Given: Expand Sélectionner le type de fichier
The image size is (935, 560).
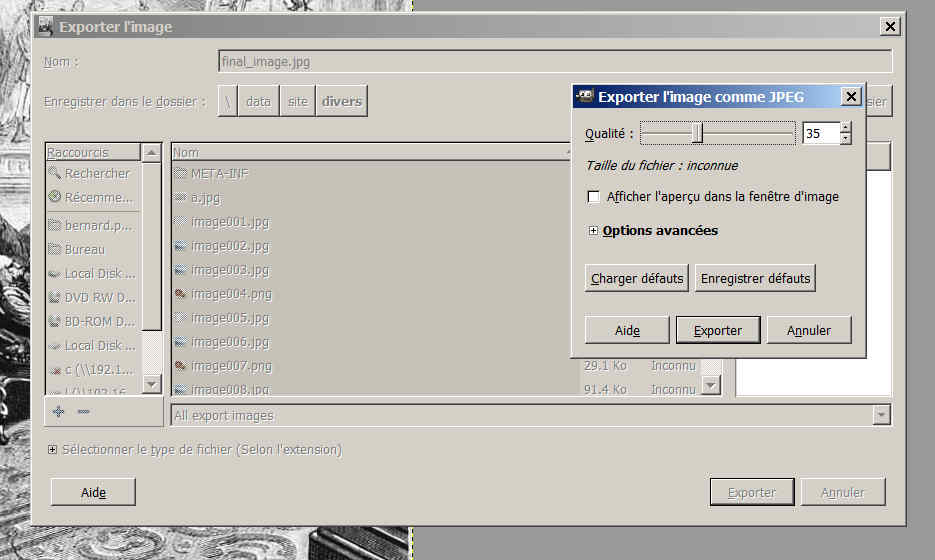Looking at the screenshot, I should [x=52, y=450].
